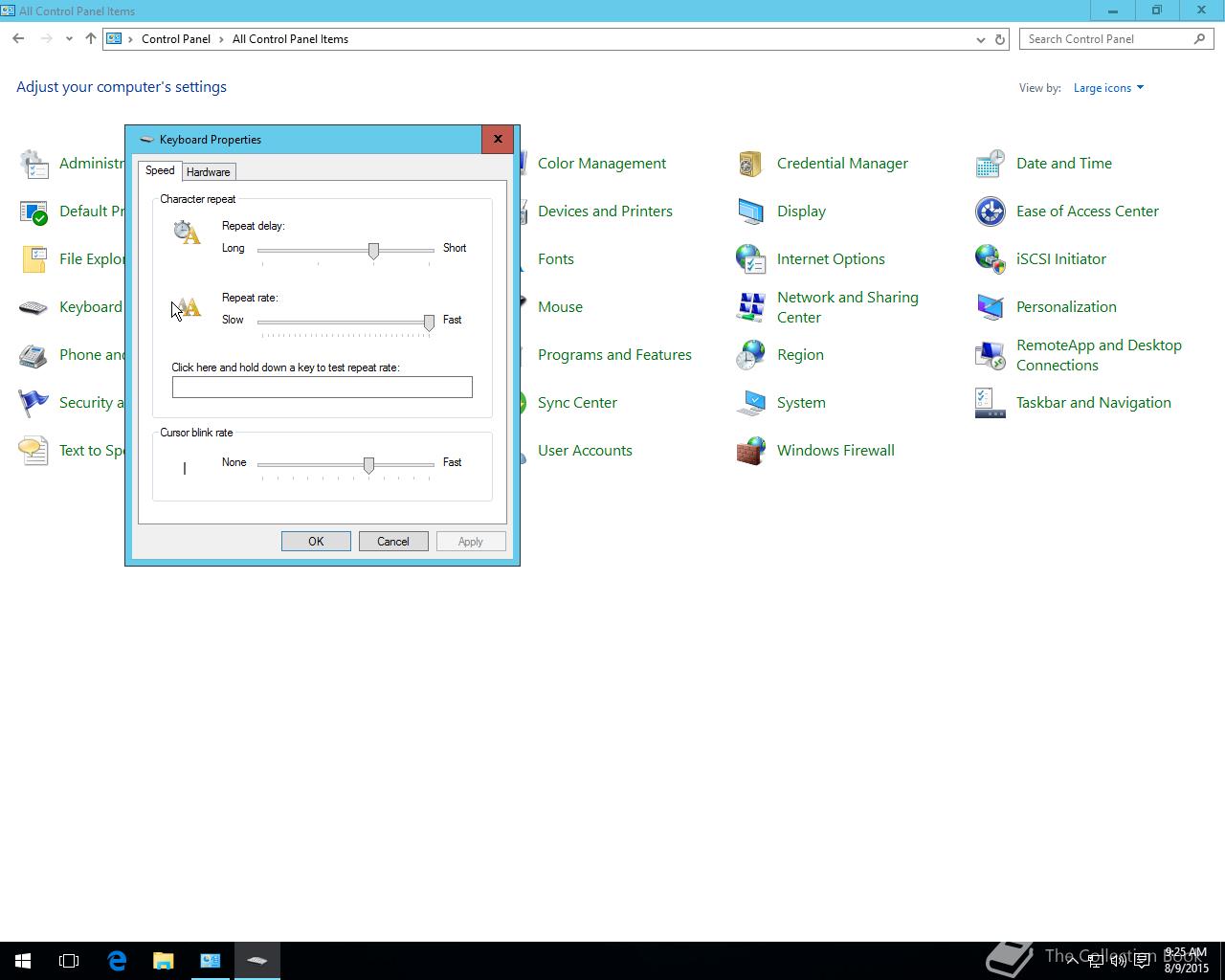Select the Speed tab
The width and height of the screenshot is (1225, 980).
160,170
